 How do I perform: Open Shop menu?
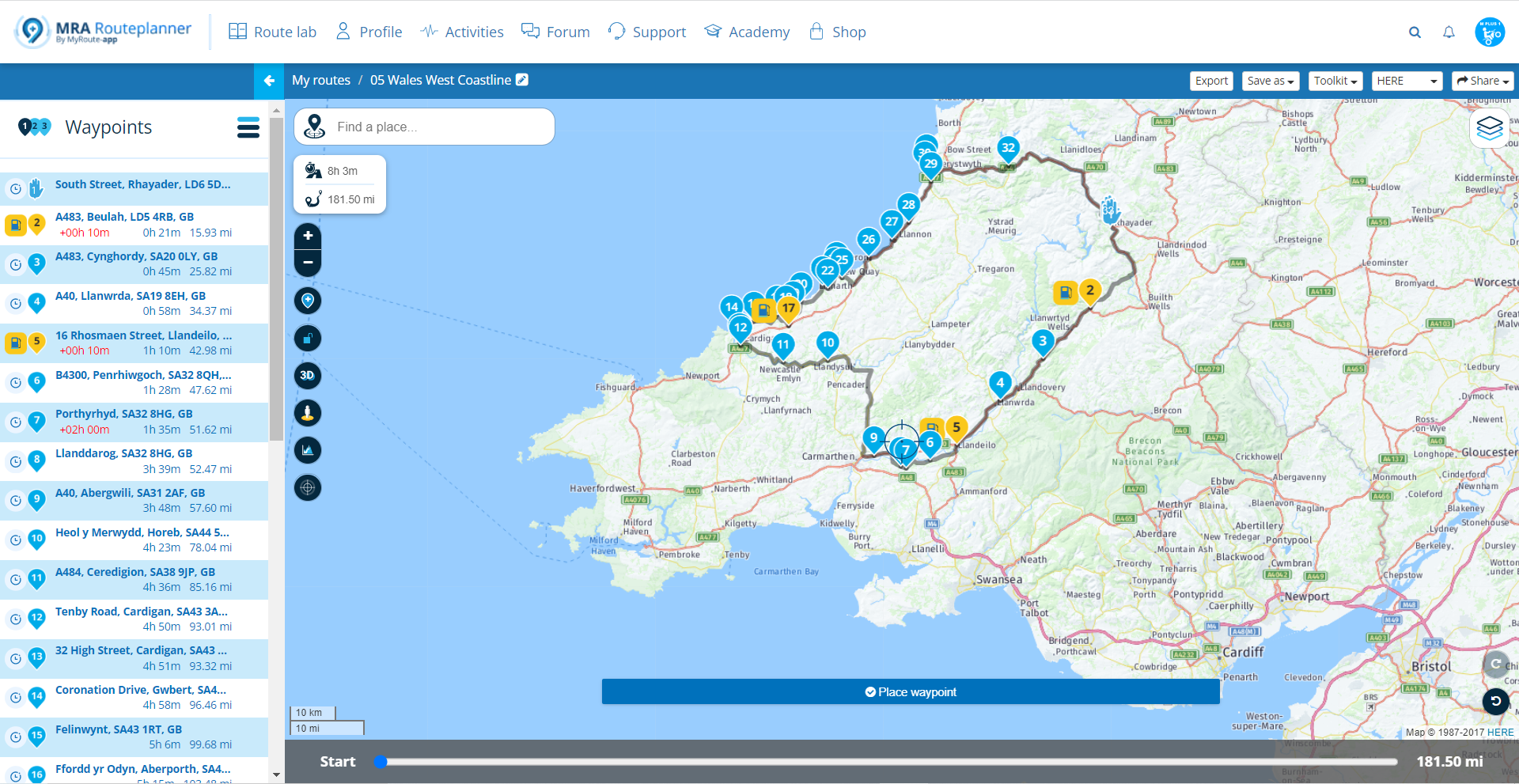(837, 32)
